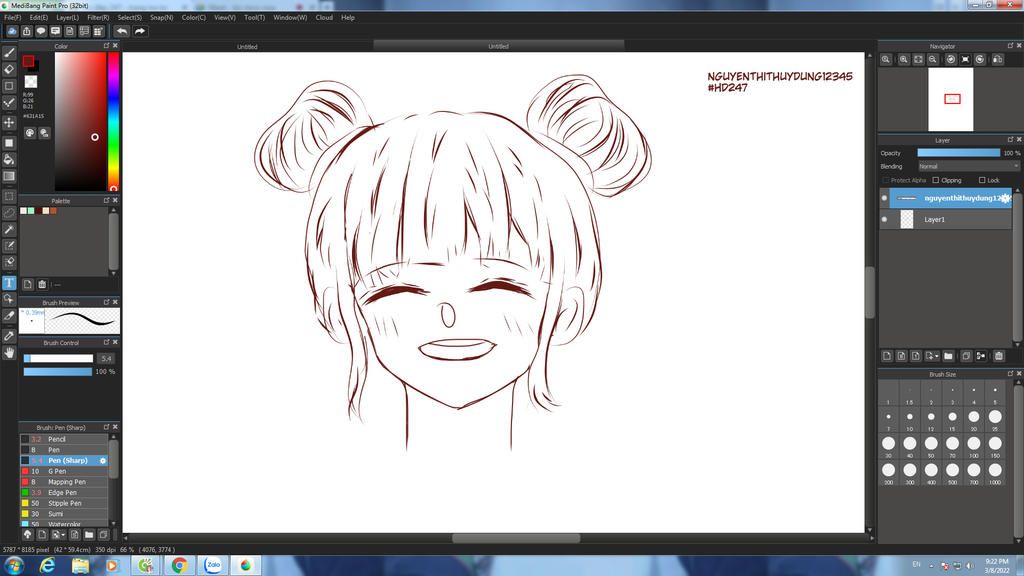This screenshot has width=1024, height=576.
Task: Click the brush size value field 5.4
Action: click(x=106, y=359)
